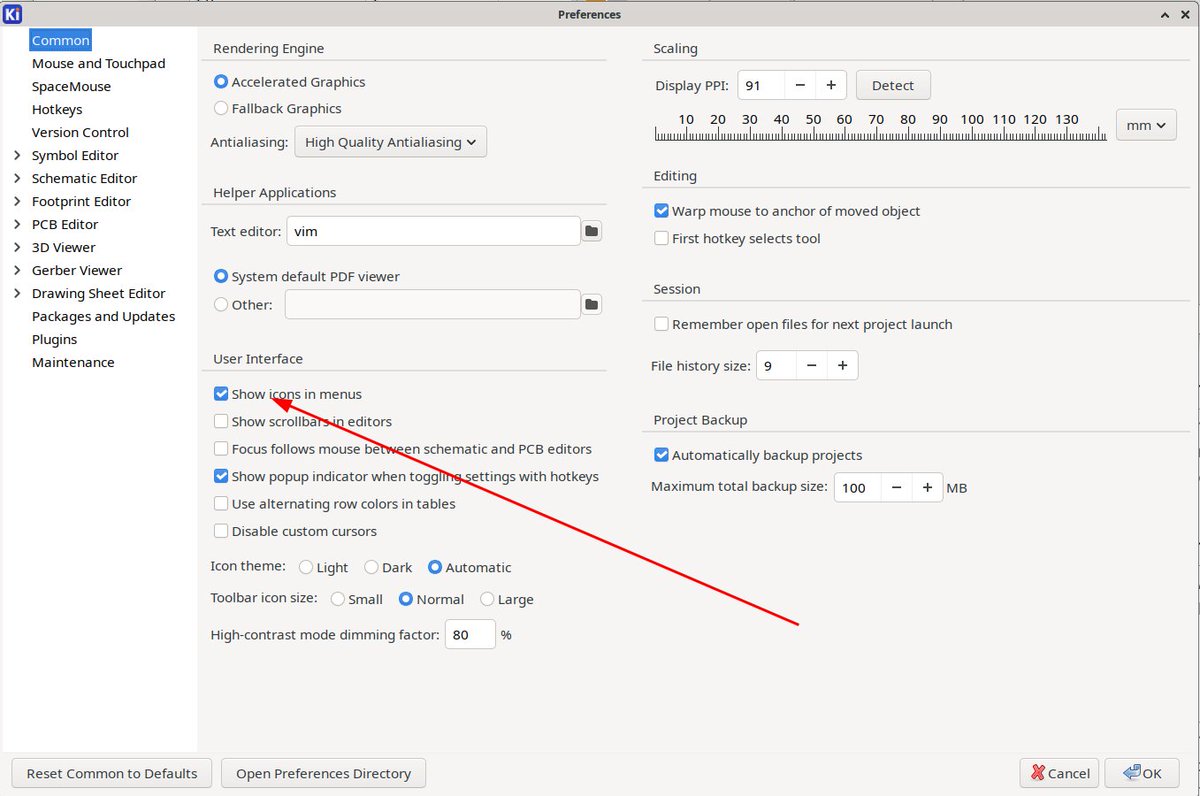The image size is (1200, 796).
Task: Browse for other PDF viewer folder icon
Action: (592, 304)
